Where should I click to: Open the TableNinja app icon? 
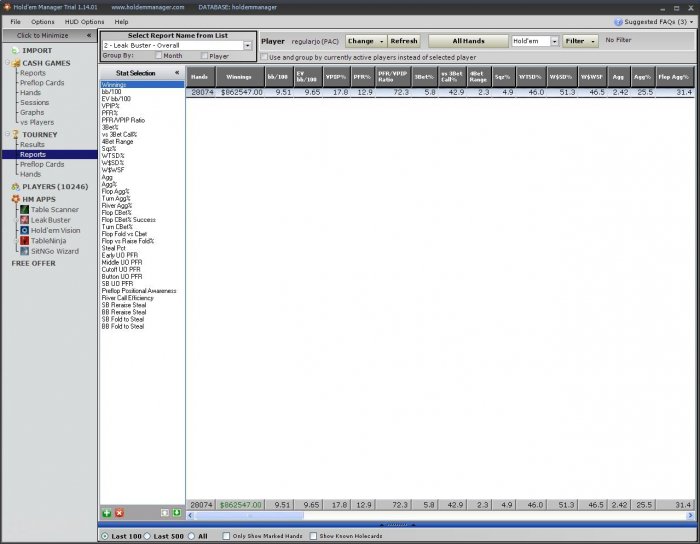coord(25,241)
